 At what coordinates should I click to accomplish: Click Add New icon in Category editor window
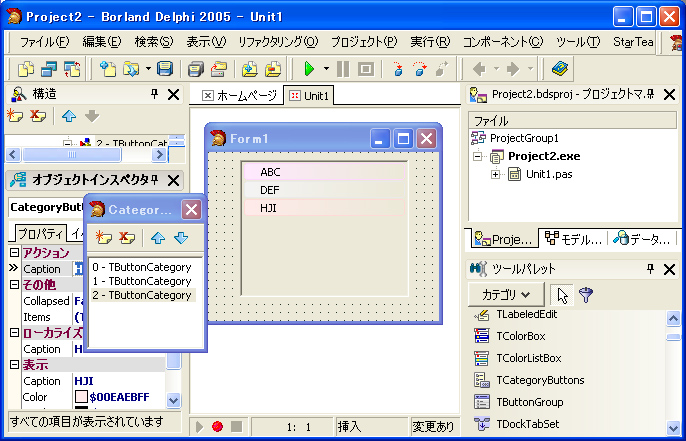104,238
